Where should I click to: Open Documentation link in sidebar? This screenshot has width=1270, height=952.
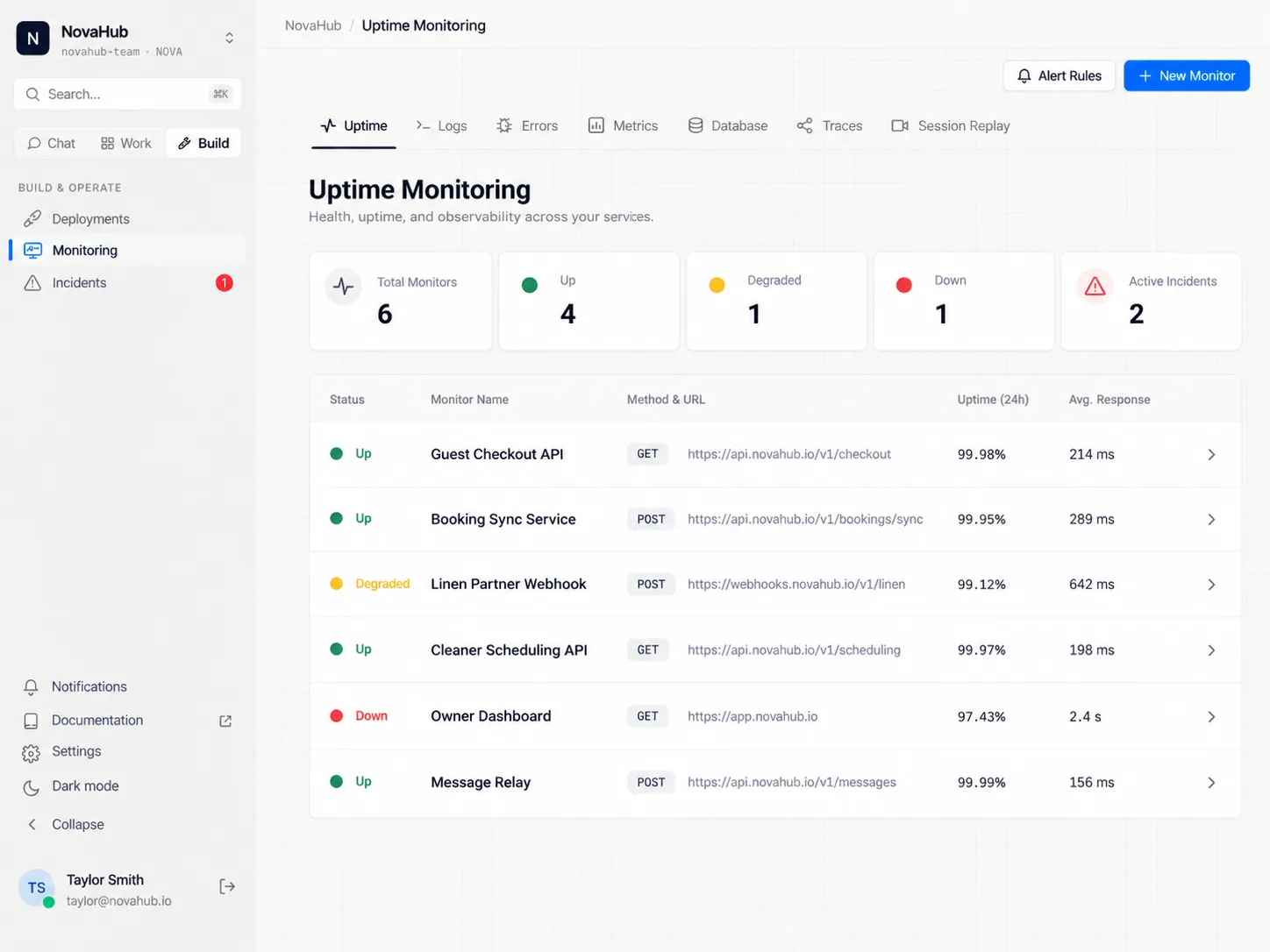click(x=97, y=720)
